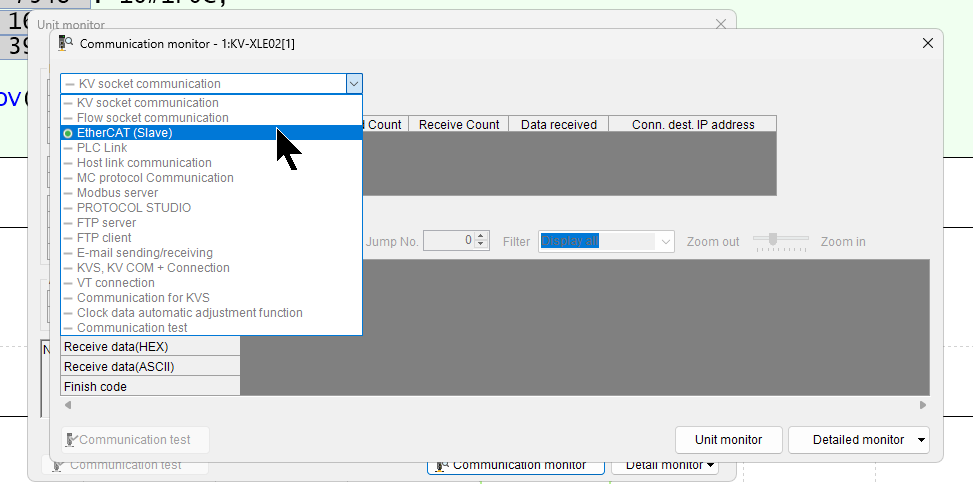
Task: Select the Receive data(HEX) row label
Action: 150,347
